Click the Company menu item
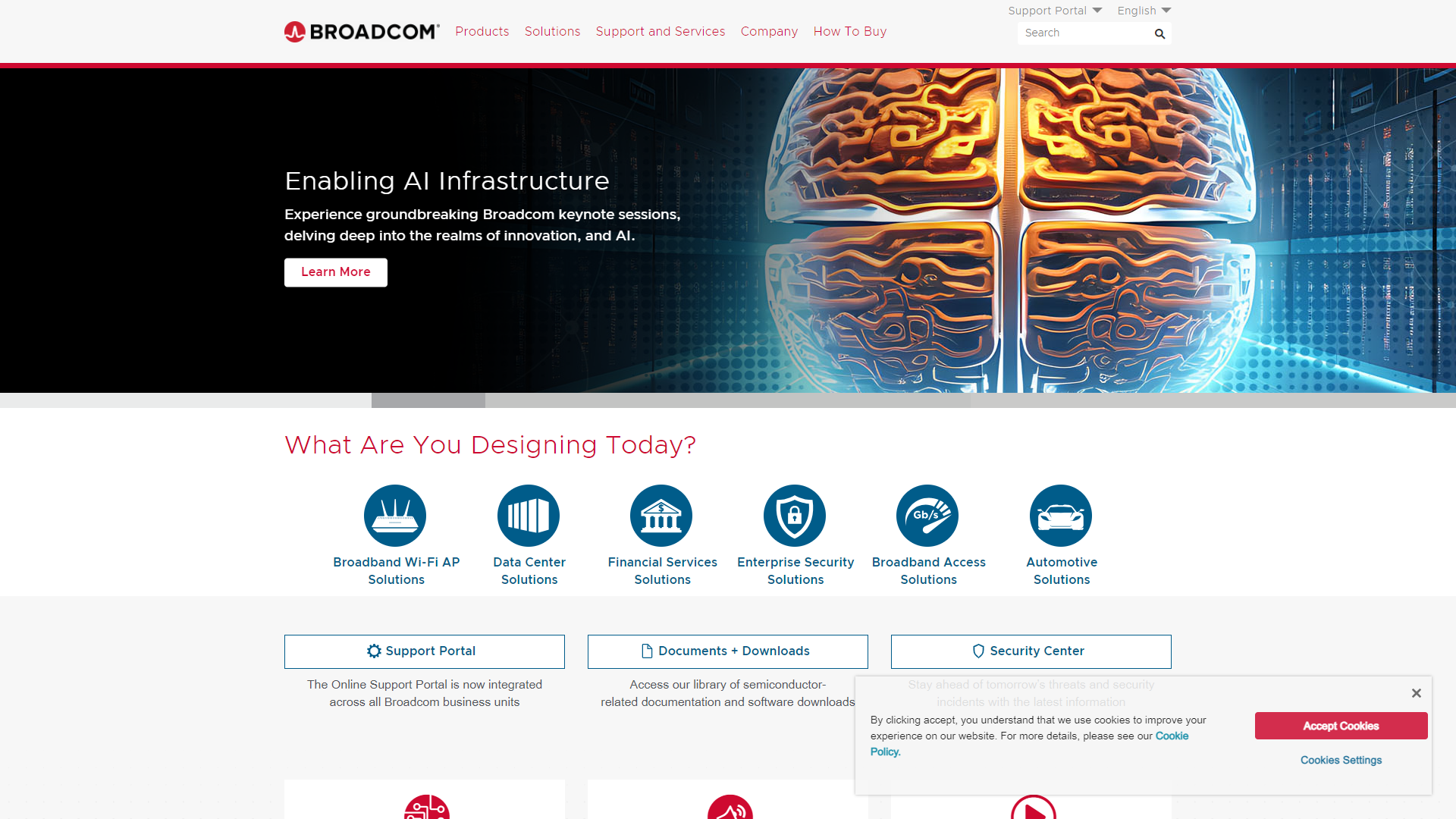Image resolution: width=1456 pixels, height=819 pixels. tap(769, 32)
